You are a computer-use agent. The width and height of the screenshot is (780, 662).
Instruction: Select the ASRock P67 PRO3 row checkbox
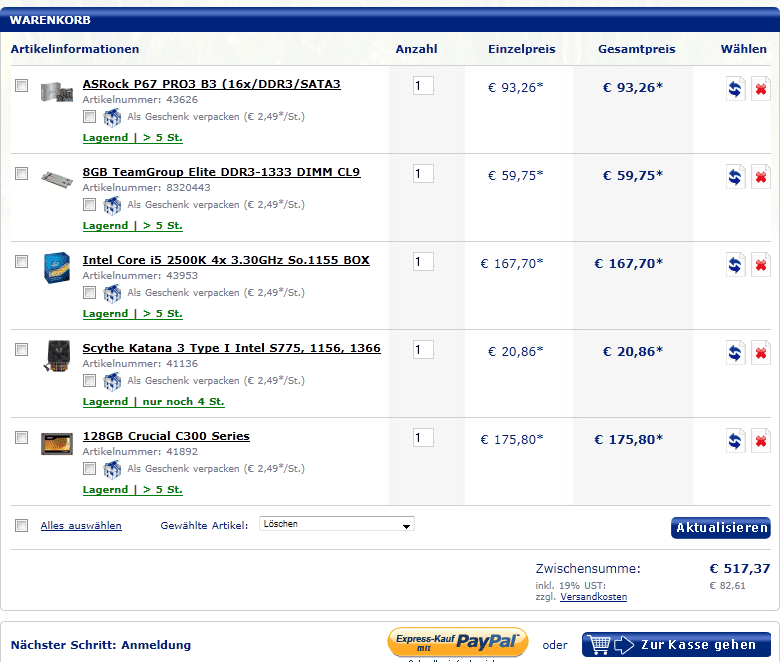22,86
